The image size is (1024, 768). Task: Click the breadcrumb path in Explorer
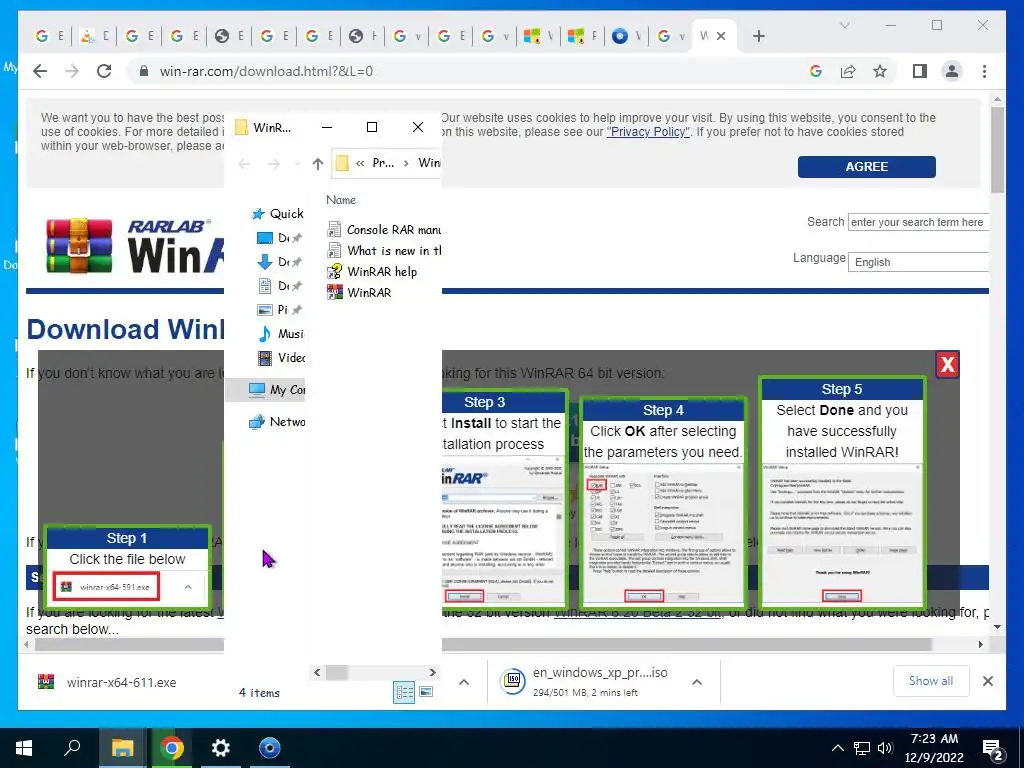pos(388,163)
